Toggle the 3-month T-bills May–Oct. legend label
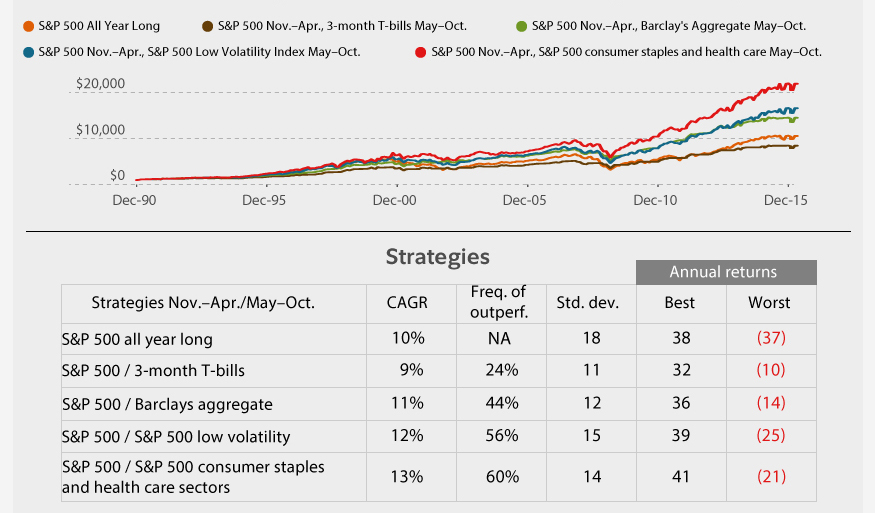 tap(350, 25)
